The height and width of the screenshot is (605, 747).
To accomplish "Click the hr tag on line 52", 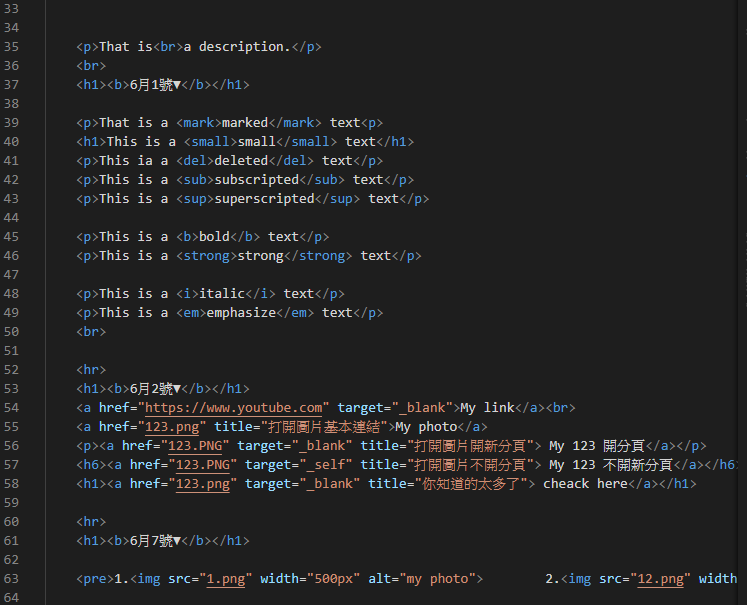I will (x=91, y=370).
